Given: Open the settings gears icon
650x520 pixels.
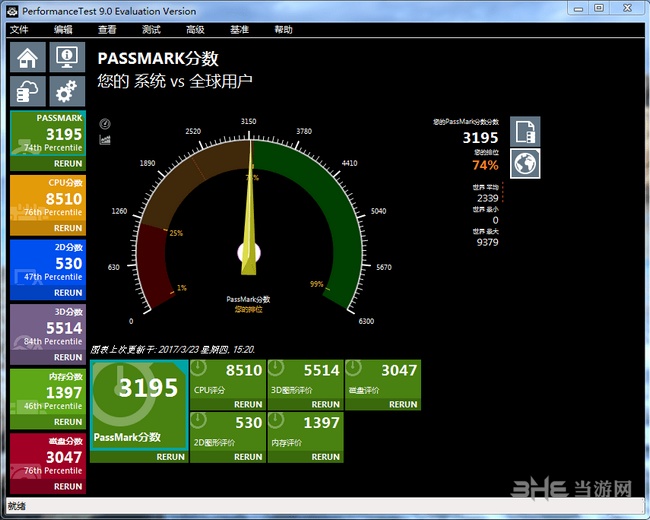Looking at the screenshot, I should point(67,91).
